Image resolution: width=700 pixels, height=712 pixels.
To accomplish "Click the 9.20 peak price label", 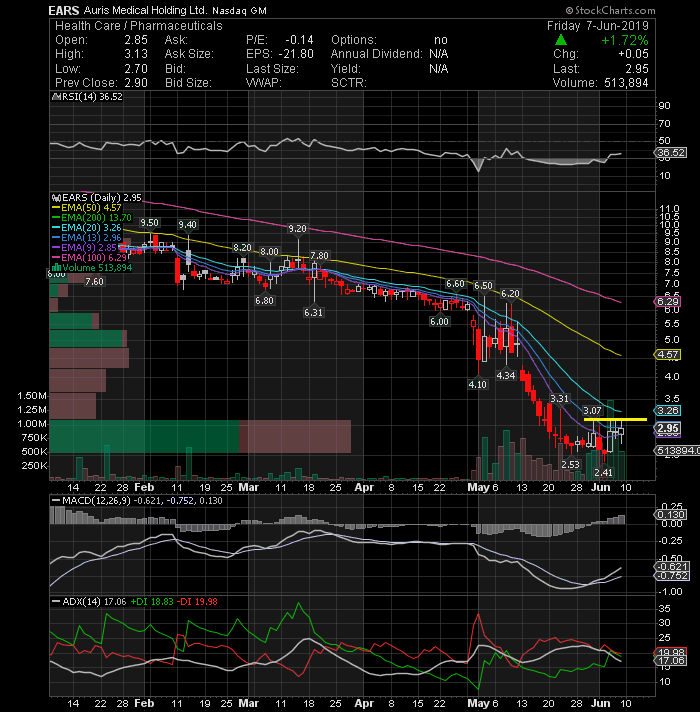I will (x=297, y=228).
